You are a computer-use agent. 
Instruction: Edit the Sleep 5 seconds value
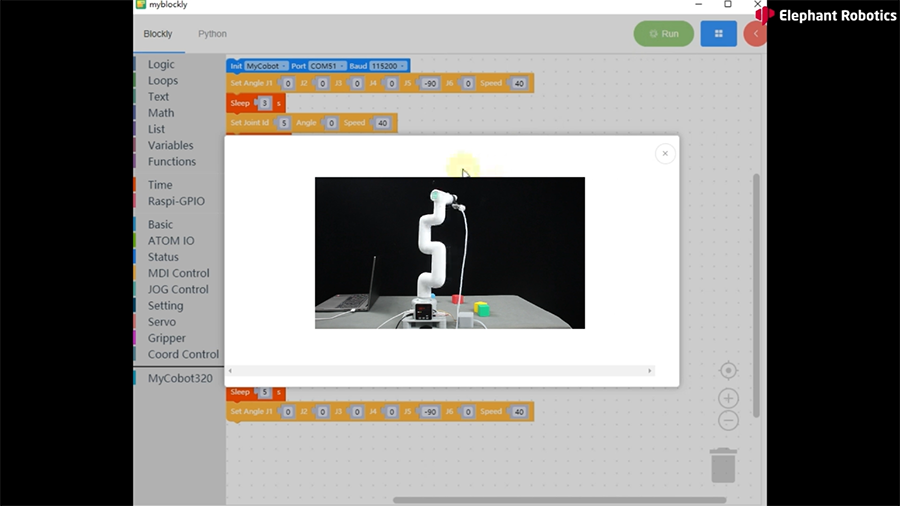point(264,392)
